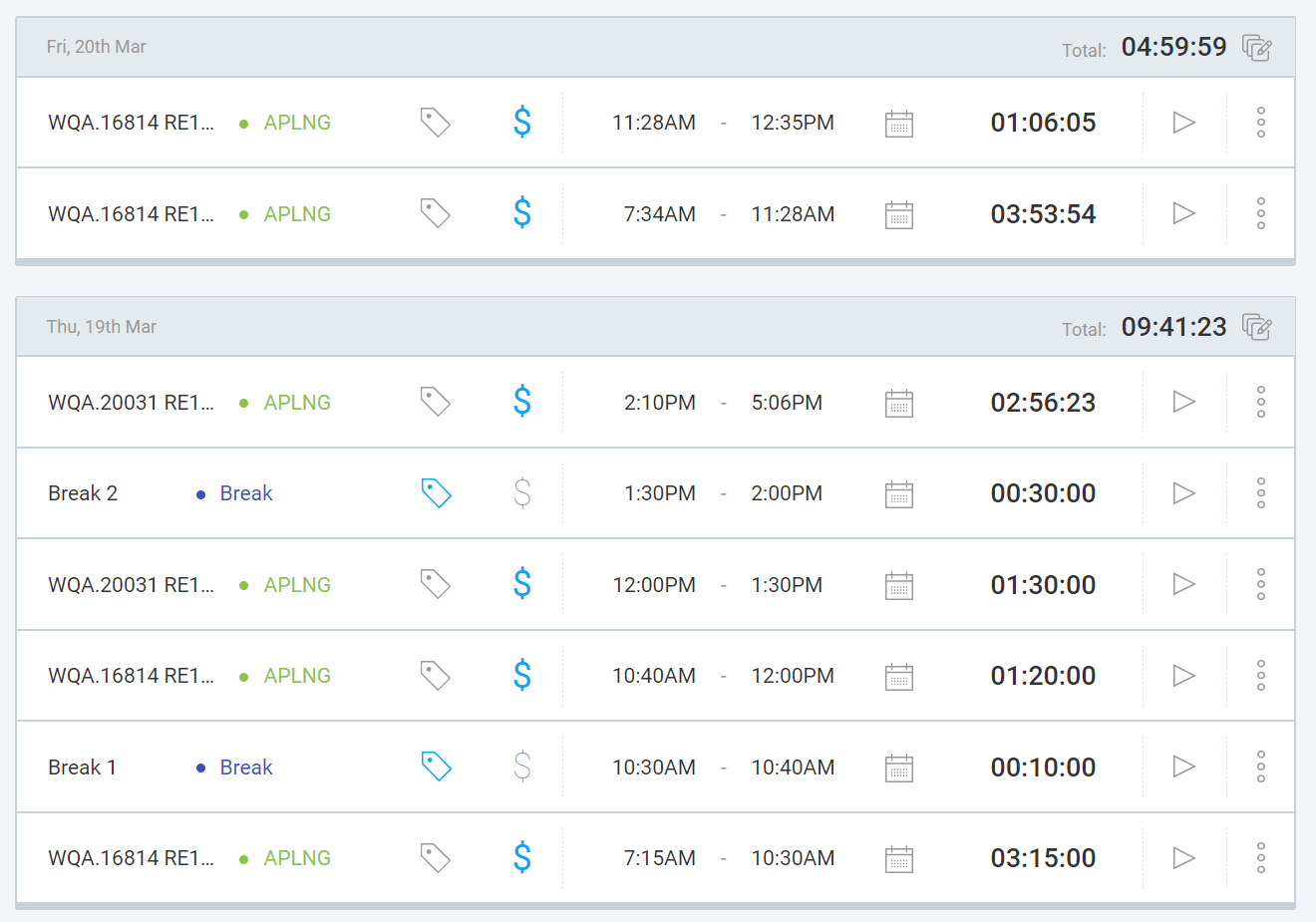Toggle billable on the 03:53:54 entry

[522, 213]
